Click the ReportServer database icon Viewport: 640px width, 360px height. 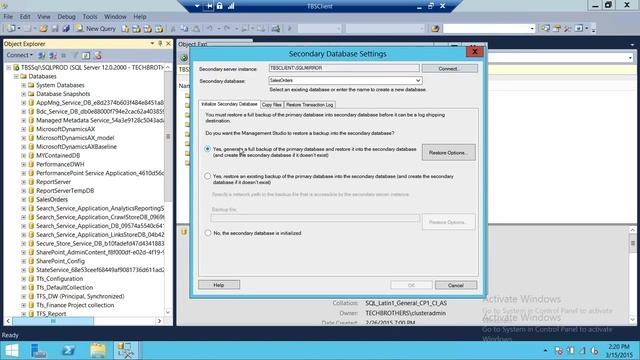point(31,182)
